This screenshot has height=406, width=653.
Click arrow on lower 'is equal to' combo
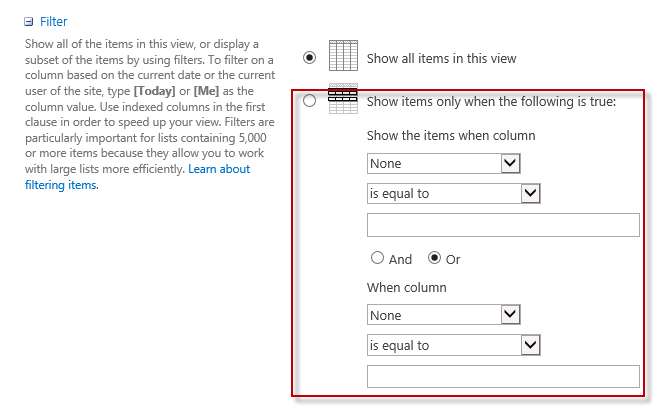[x=531, y=345]
